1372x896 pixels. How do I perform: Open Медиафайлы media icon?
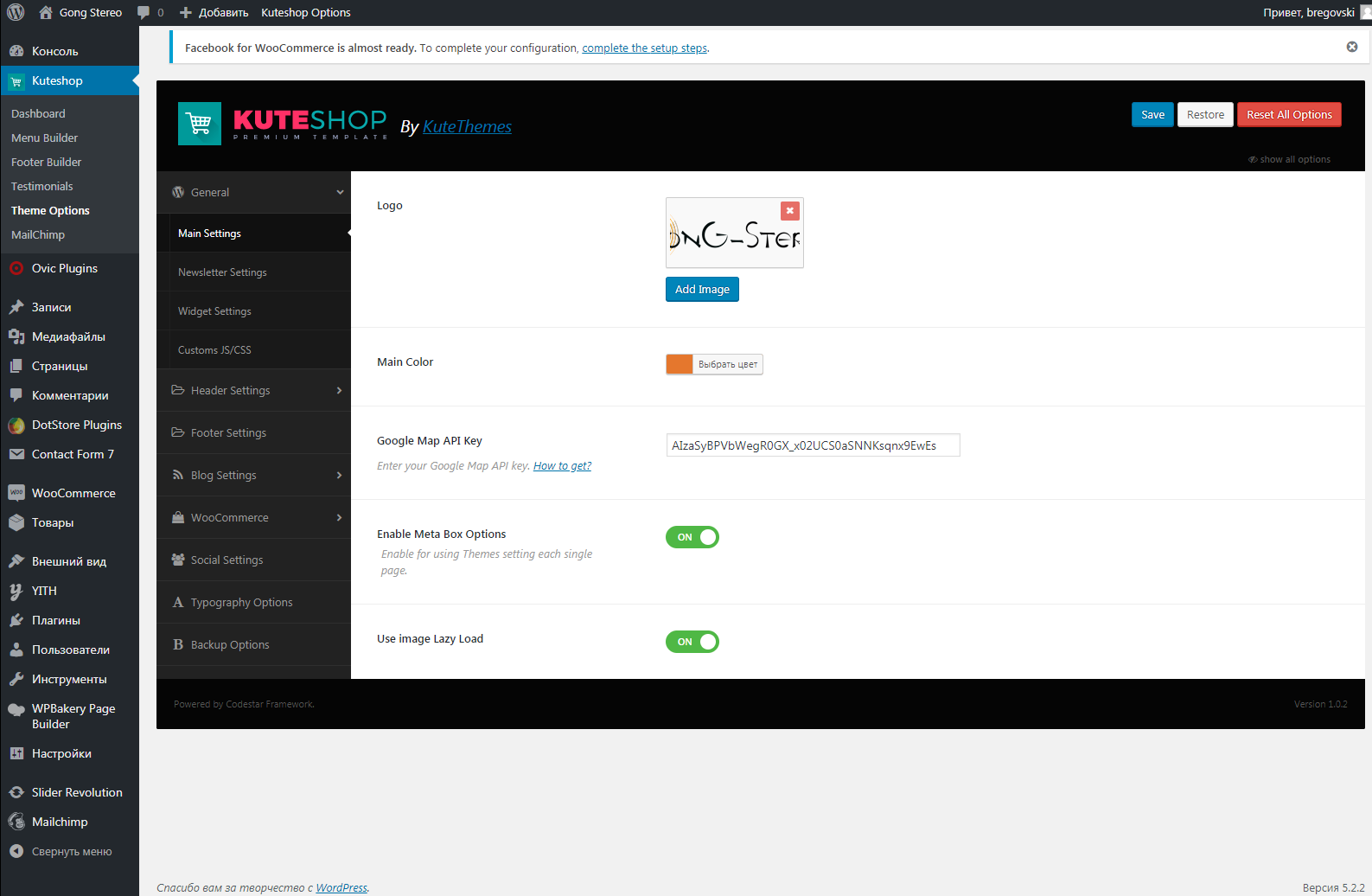tap(16, 336)
